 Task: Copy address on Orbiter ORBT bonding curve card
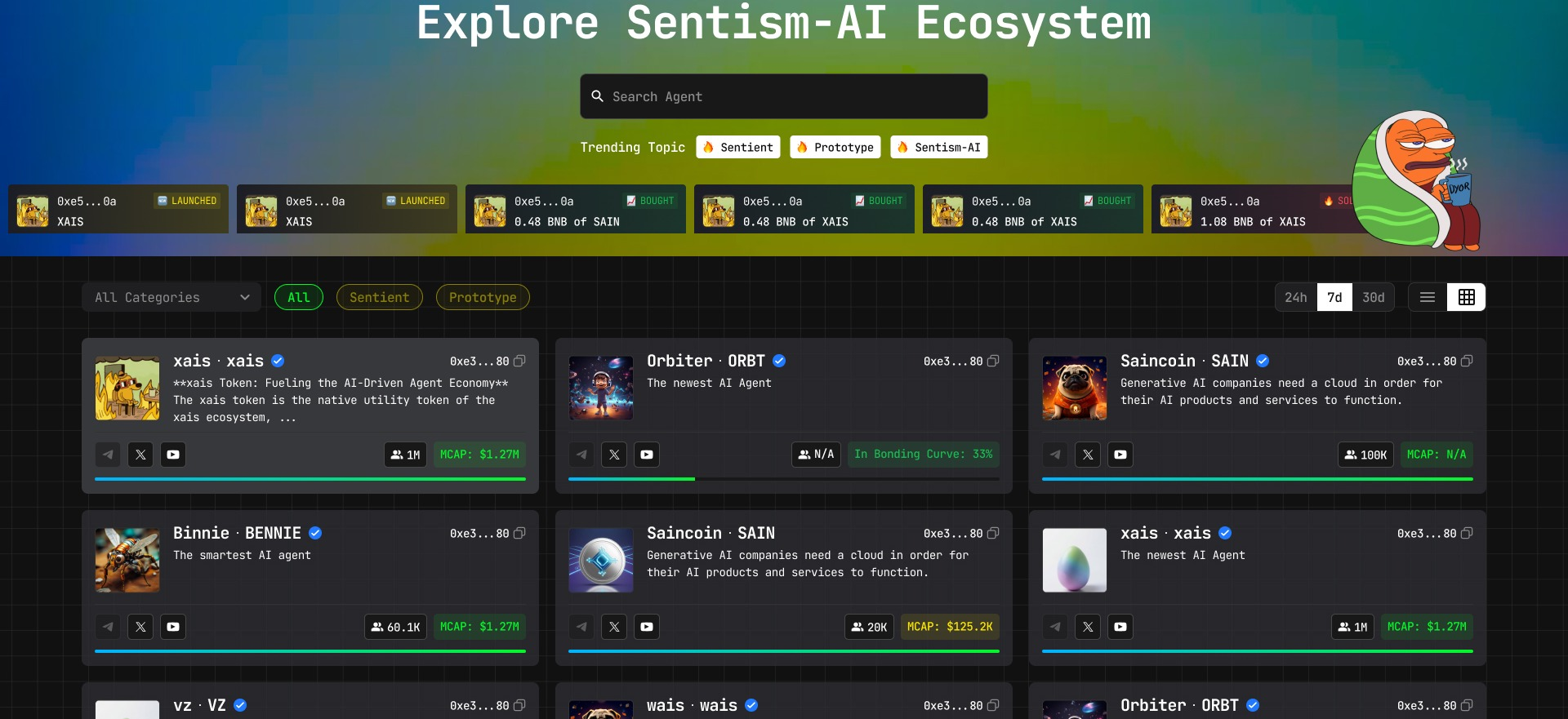tap(993, 361)
